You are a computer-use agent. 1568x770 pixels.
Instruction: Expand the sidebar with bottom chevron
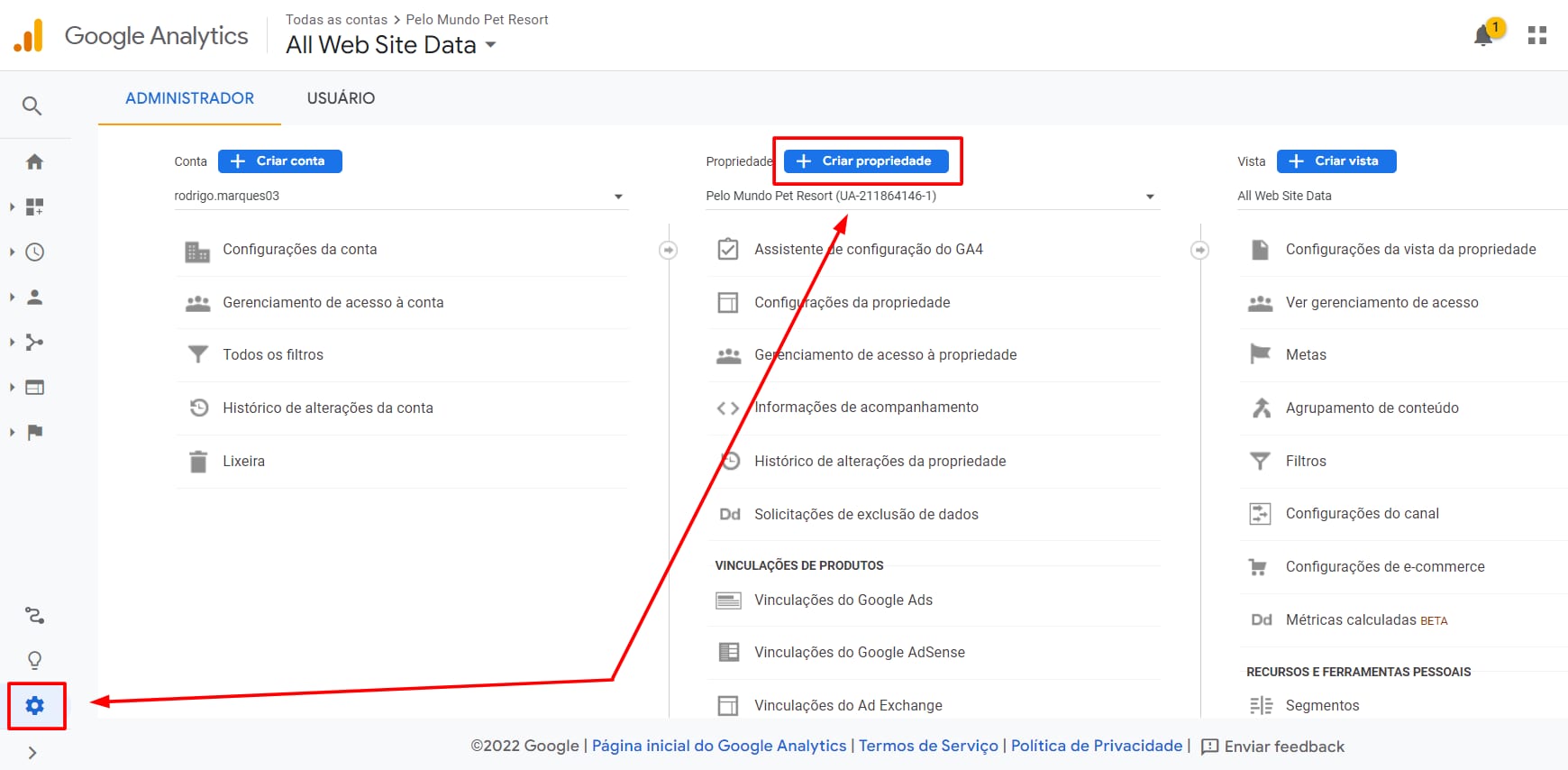coord(32,753)
